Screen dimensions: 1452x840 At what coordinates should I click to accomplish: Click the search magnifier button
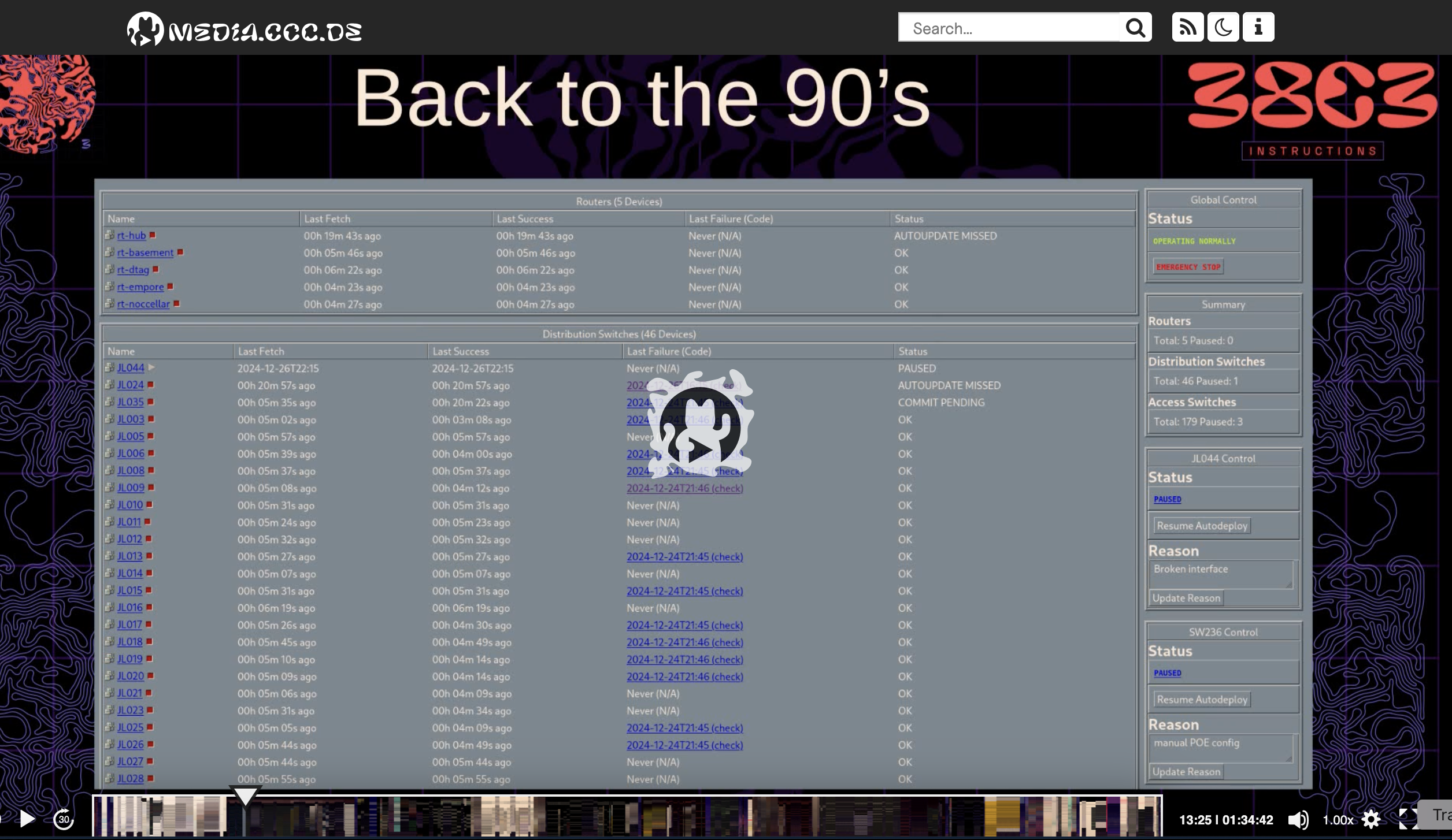(1135, 28)
